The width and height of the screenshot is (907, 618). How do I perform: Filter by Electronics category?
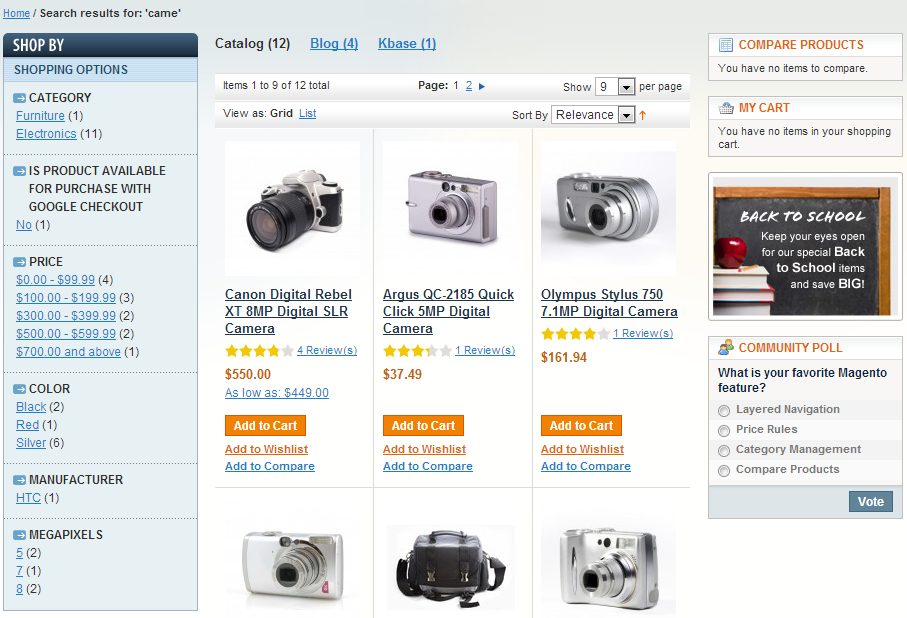[x=46, y=134]
